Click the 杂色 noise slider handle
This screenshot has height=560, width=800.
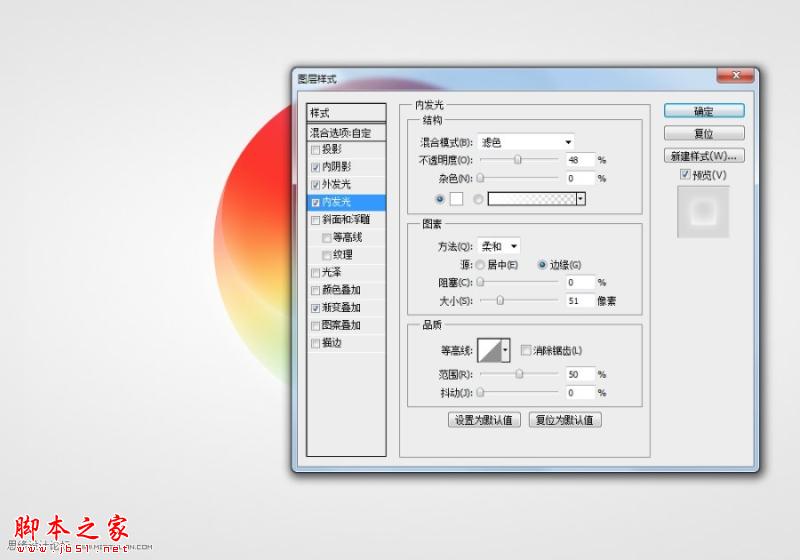click(x=481, y=178)
